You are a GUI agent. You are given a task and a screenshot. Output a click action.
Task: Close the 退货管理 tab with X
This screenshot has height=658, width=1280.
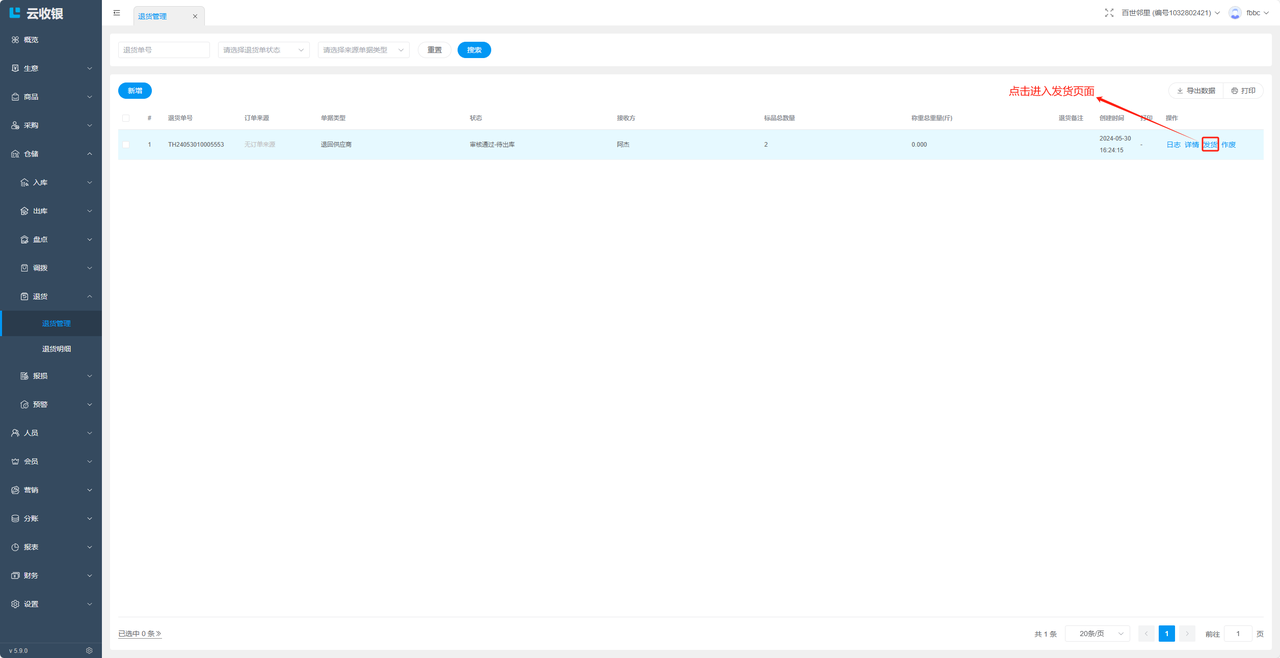point(195,17)
